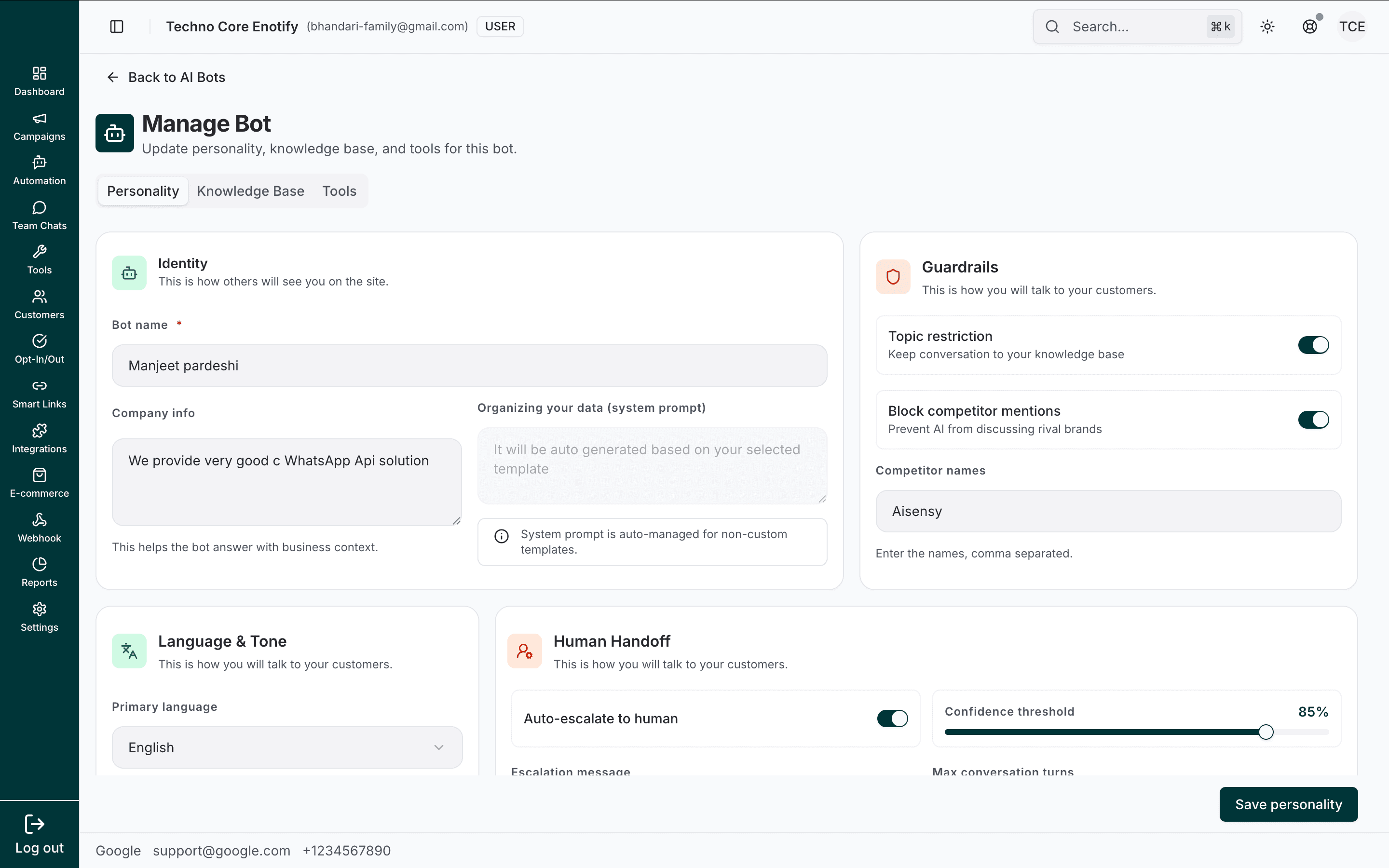Click the 85% threshold value
The image size is (1389, 868).
pos(1313,712)
